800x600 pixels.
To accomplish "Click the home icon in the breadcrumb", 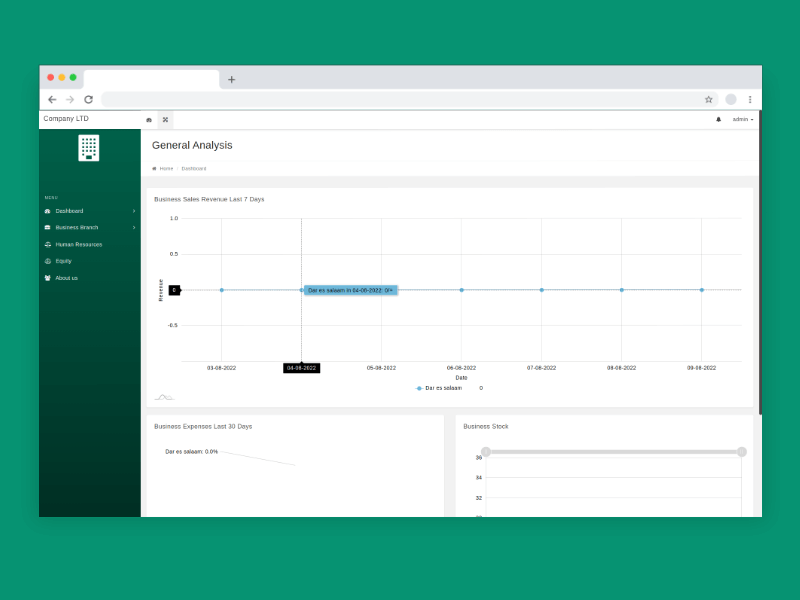I will (154, 168).
